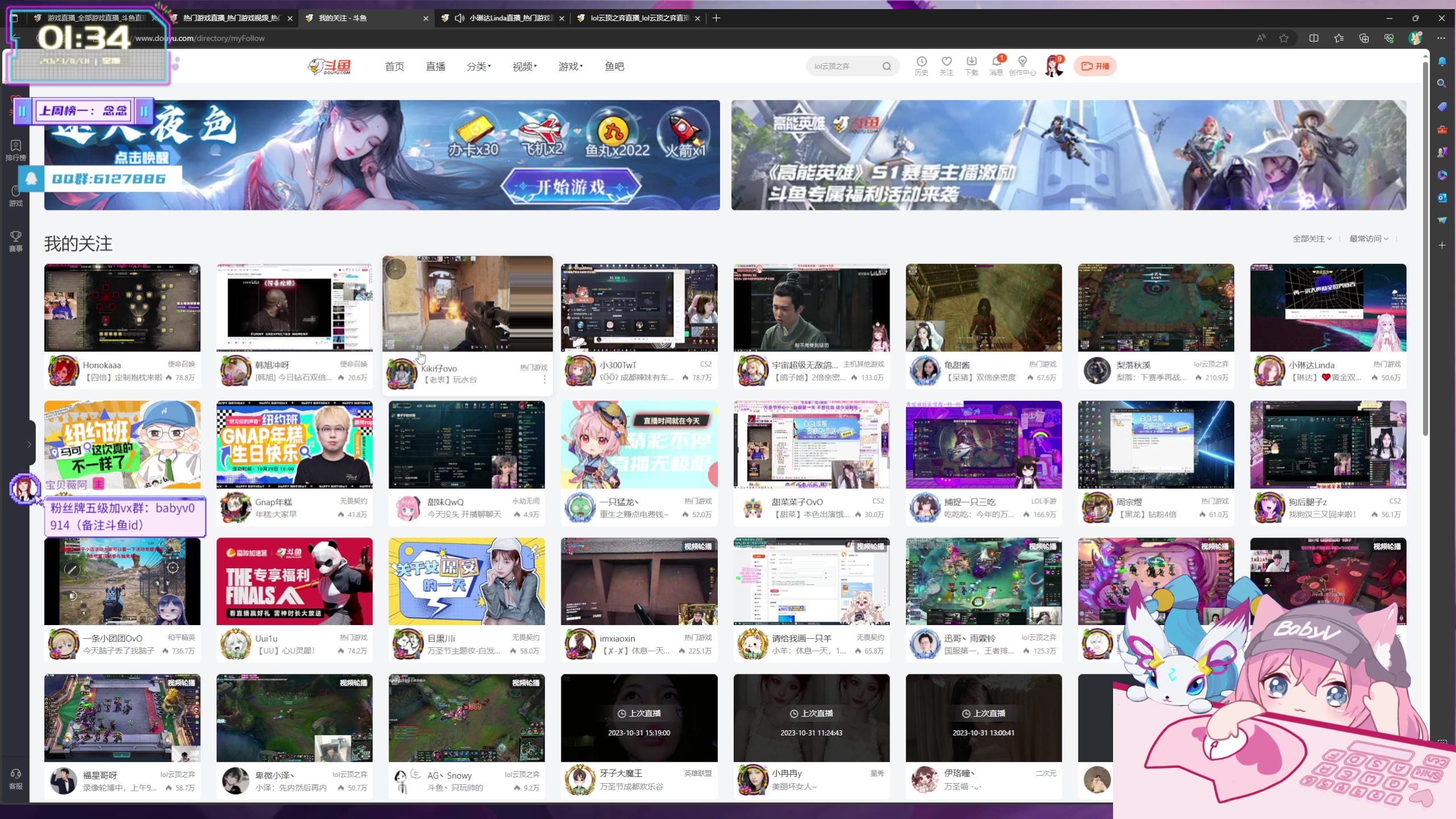Click the search magnifier icon
Viewport: 1456px width, 819px height.
887,67
